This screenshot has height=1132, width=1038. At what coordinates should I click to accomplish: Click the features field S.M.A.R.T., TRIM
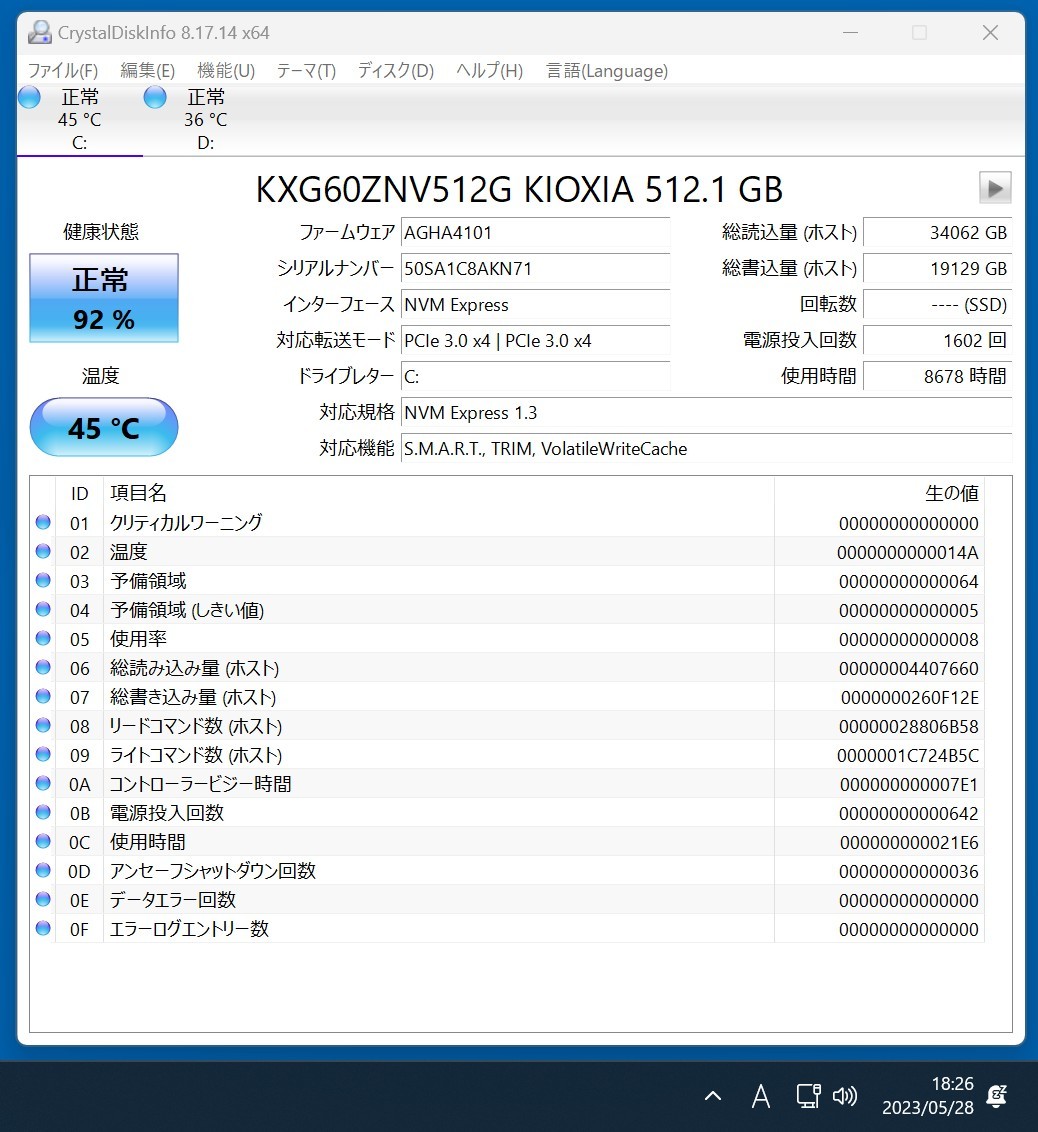click(x=706, y=449)
